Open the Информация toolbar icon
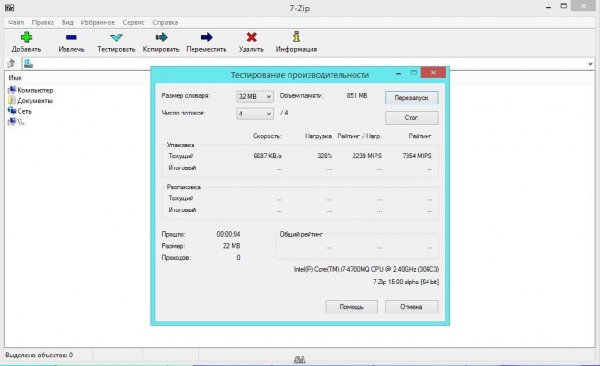600x366 pixels. point(296,37)
